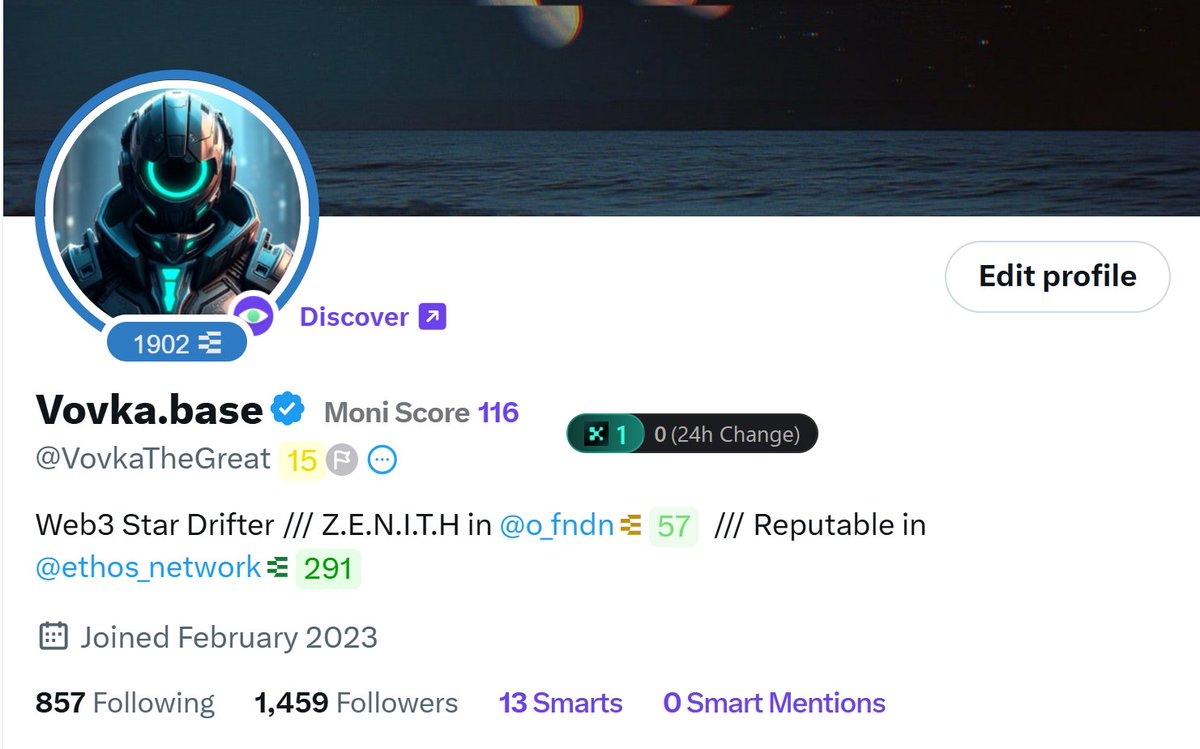Click the green Ethos icon after @ethos_network

point(278,567)
